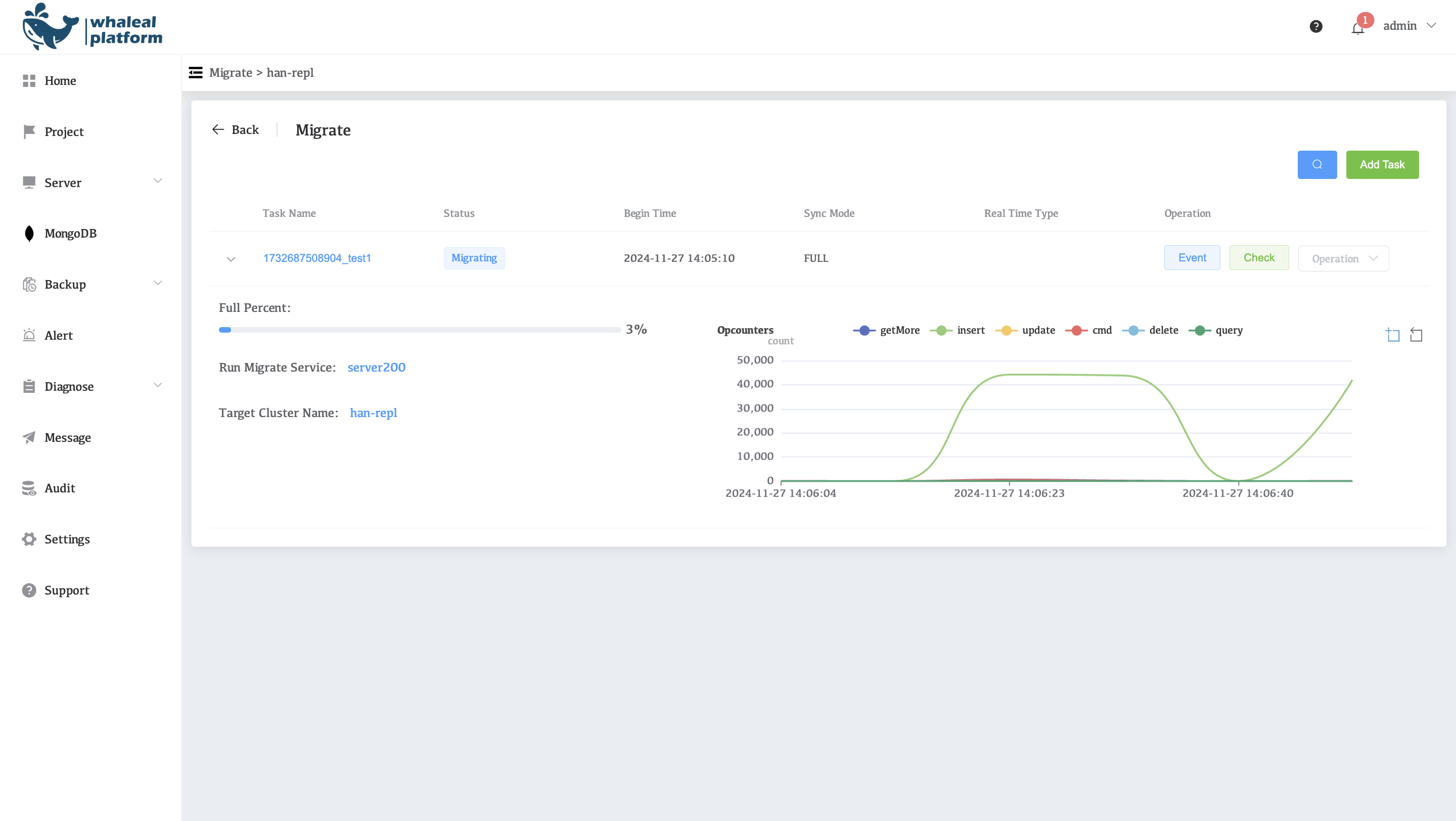Click the Add Task button

pos(1381,164)
